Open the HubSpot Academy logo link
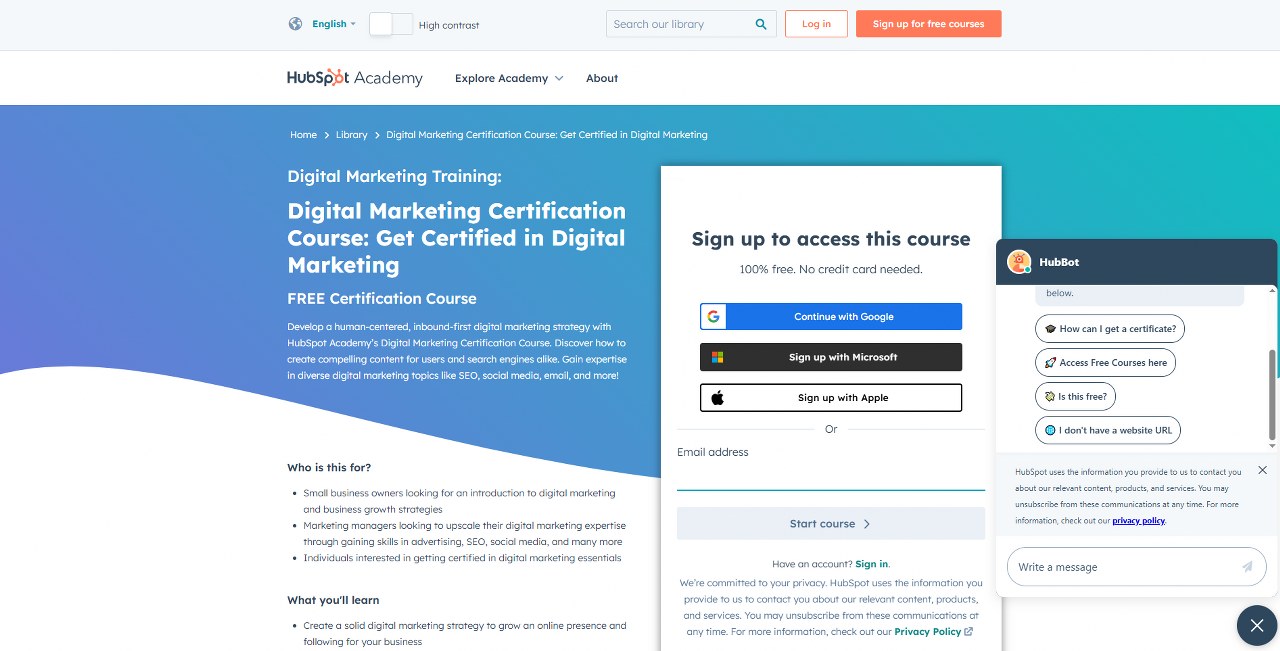Screen dimensions: 1280x651 [355, 78]
